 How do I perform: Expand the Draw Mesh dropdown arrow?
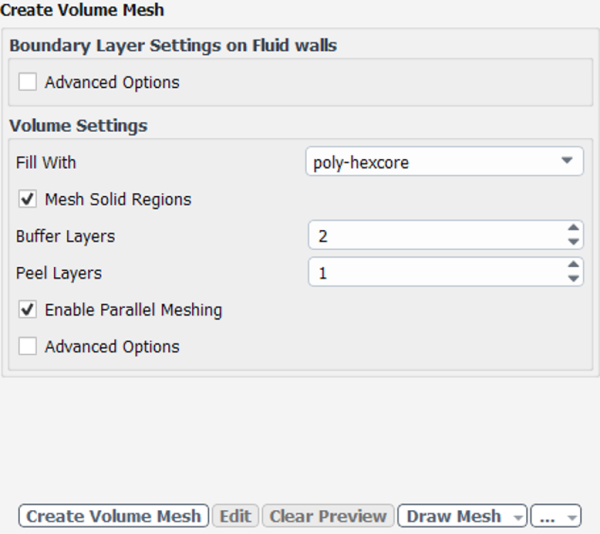pos(517,517)
